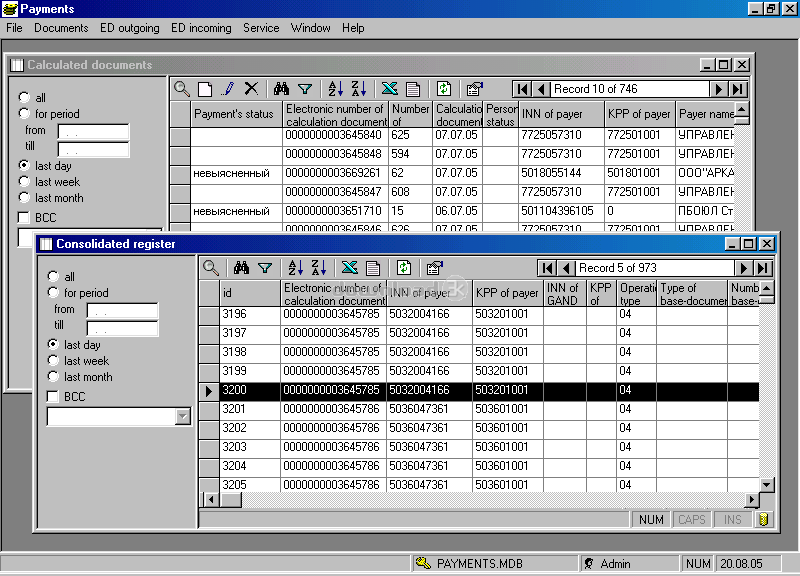The width and height of the screenshot is (800, 576).
Task: Select row with id 3203
Action: pyautogui.click(x=479, y=447)
